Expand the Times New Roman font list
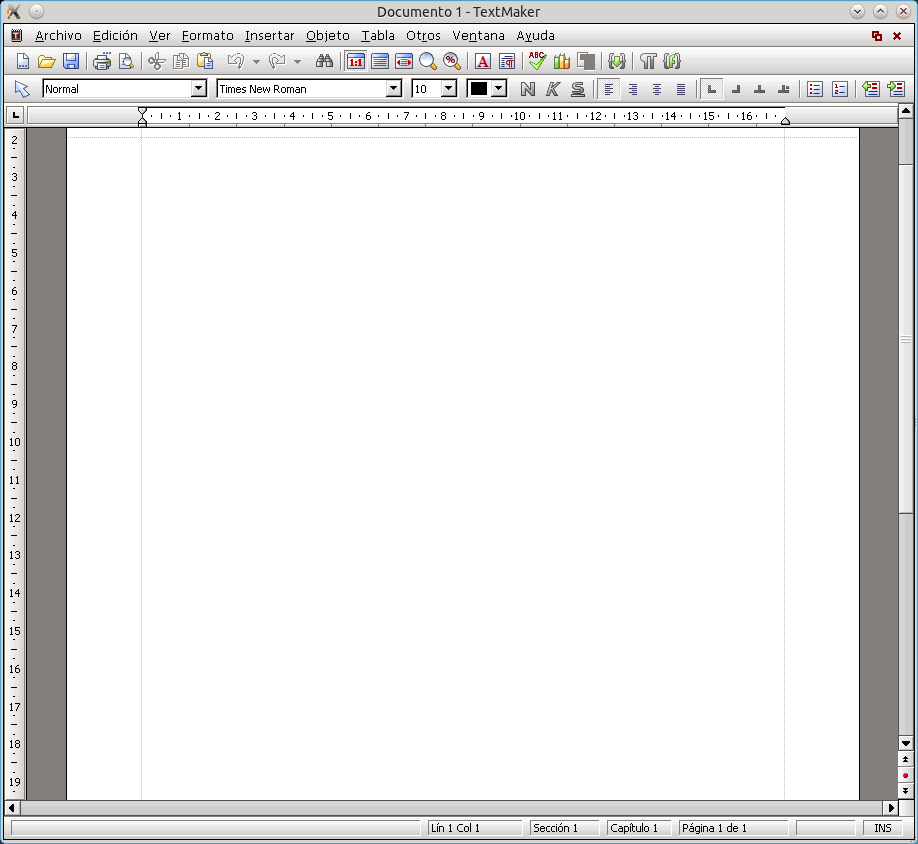Image resolution: width=918 pixels, height=844 pixels. (x=395, y=89)
